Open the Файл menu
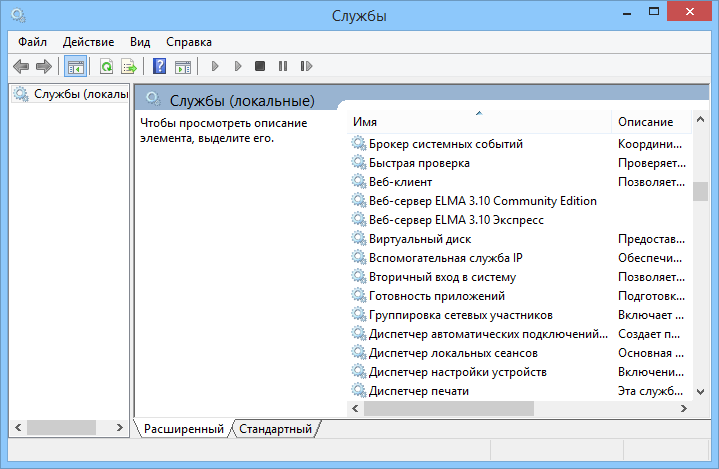Viewport: 719px width, 469px height. click(32, 42)
